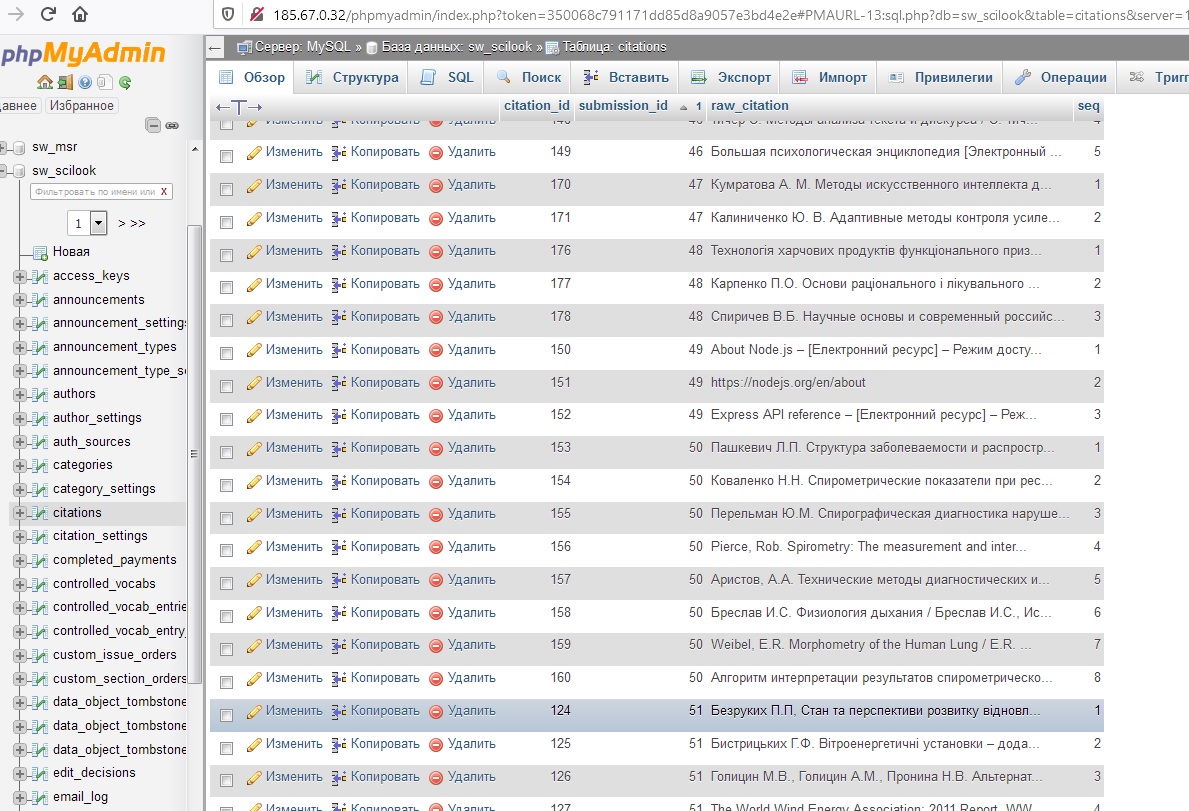Click the refresh navigation panel icon
Screen dimensions: 1189x811
pyautogui.click(x=124, y=82)
